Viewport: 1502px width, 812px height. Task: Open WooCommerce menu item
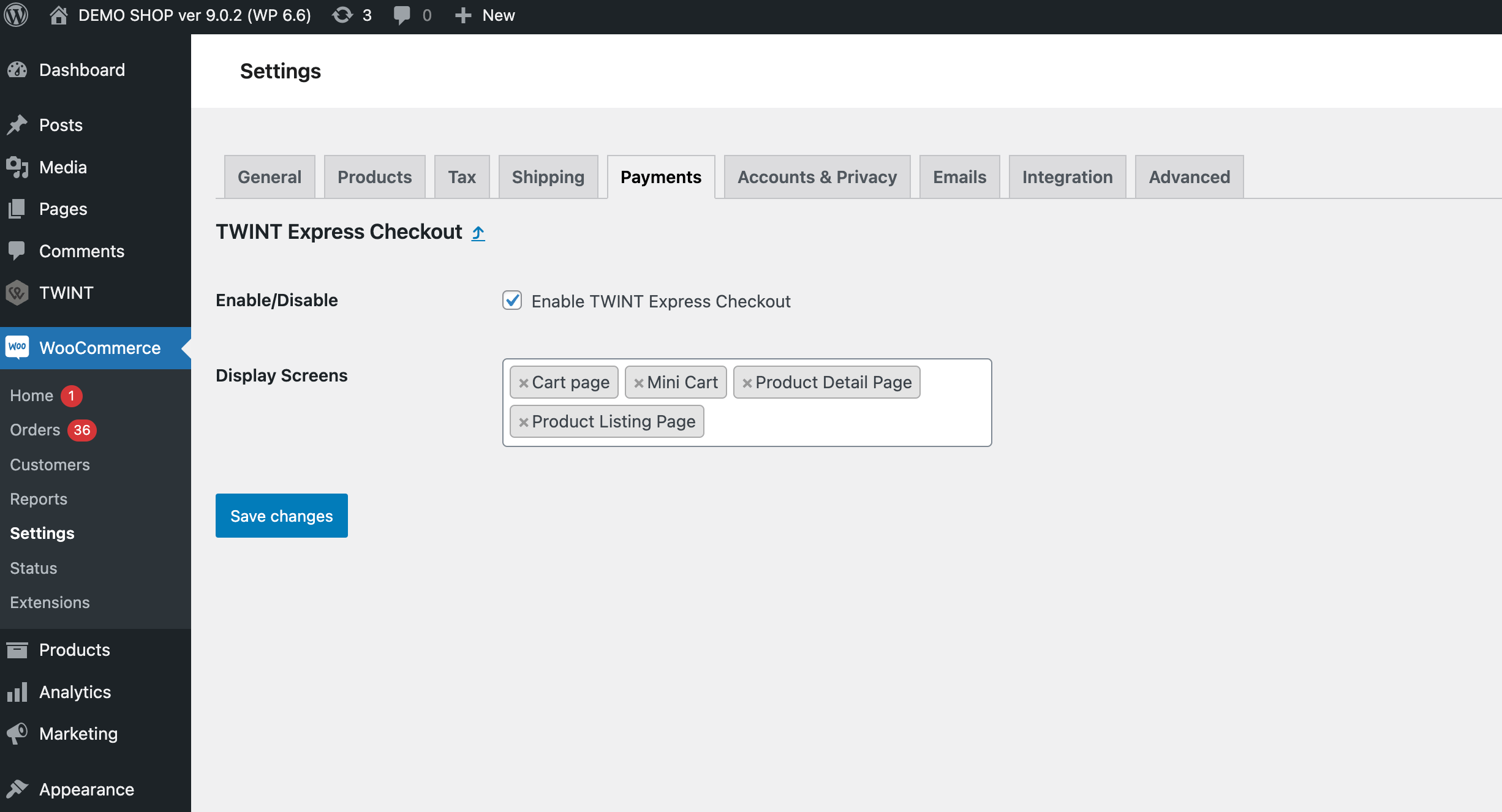96,348
